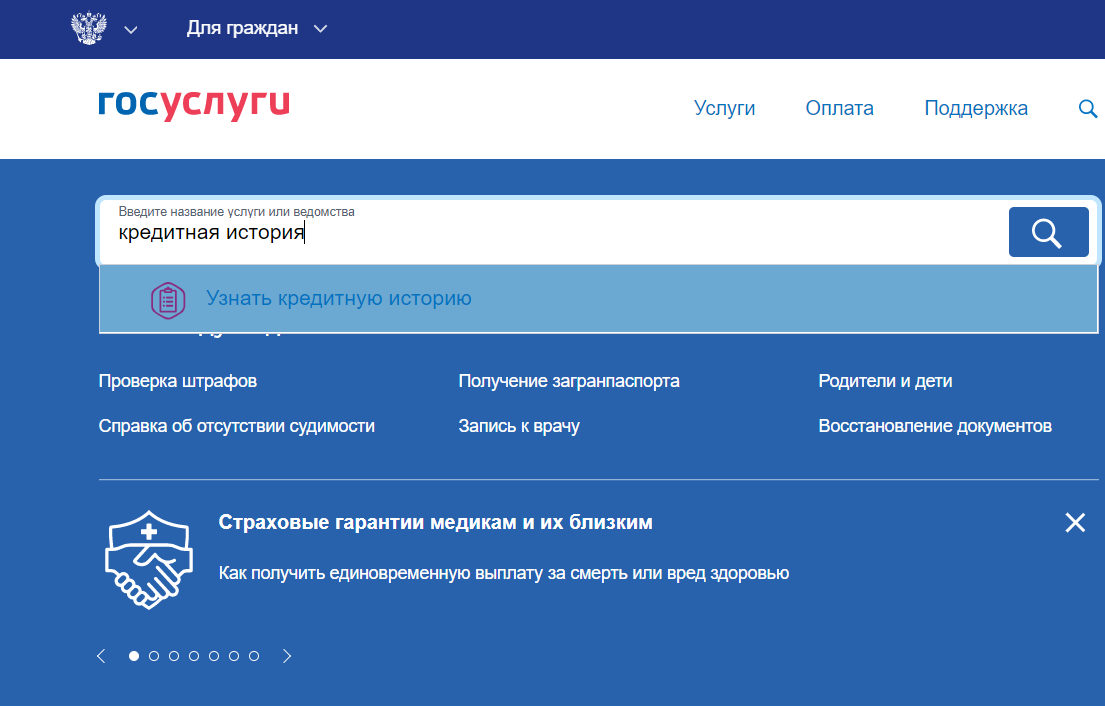Screen dimensions: 1105x708
Task: Close the banner with the X icon
Action: [x=1075, y=523]
